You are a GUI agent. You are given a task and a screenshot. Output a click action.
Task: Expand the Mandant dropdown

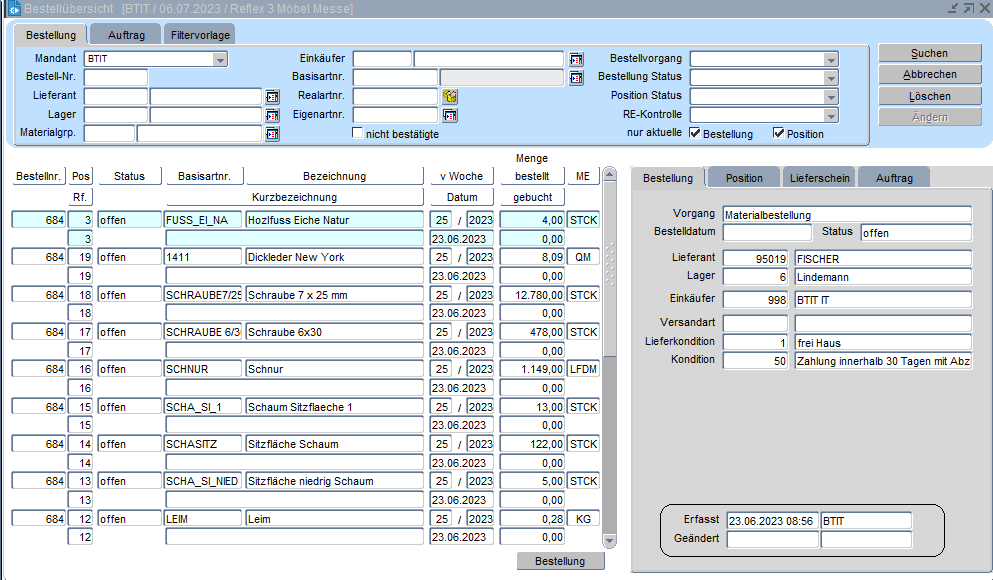[x=220, y=59]
